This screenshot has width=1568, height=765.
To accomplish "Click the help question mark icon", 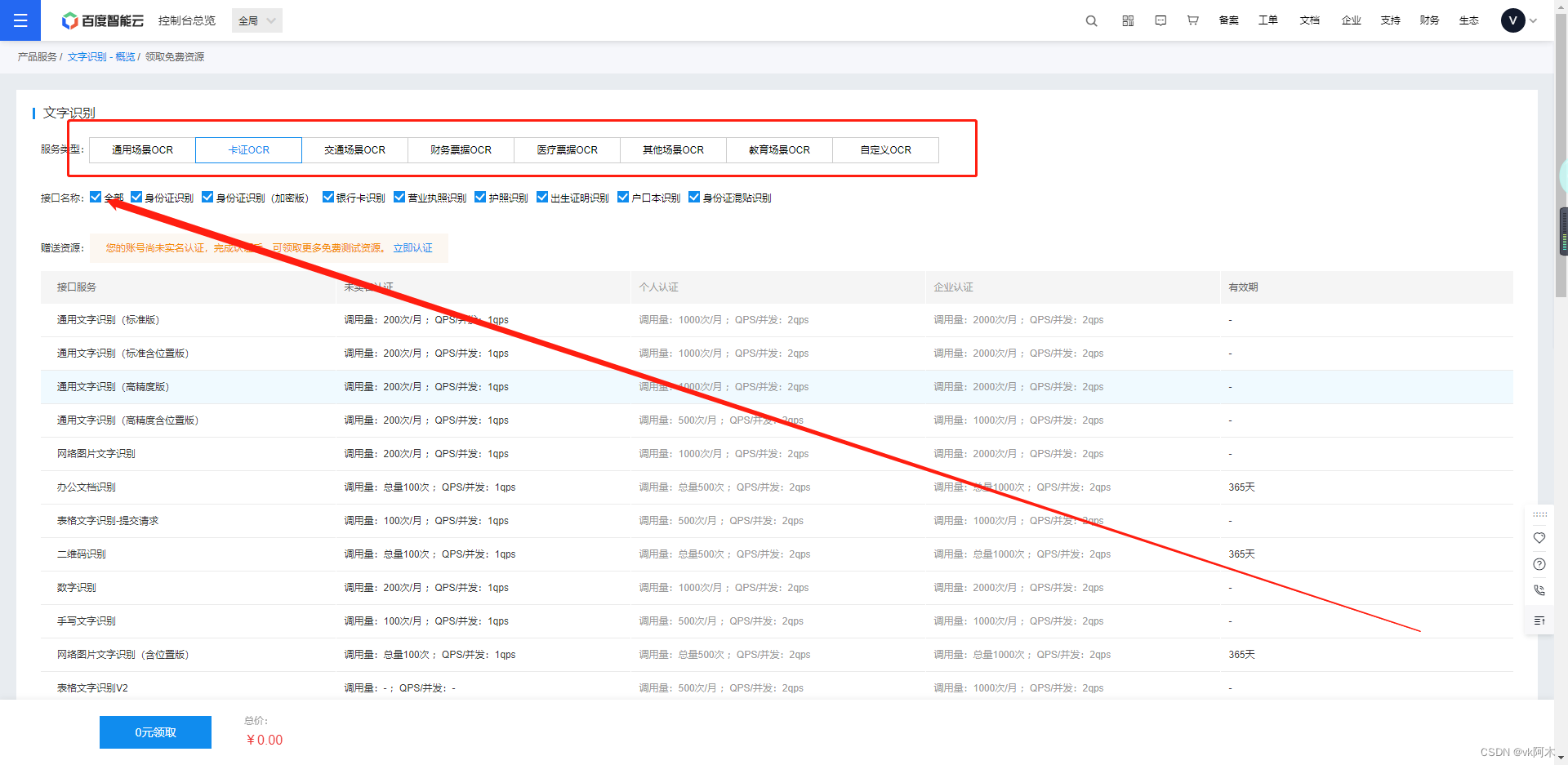I will pos(1539,564).
